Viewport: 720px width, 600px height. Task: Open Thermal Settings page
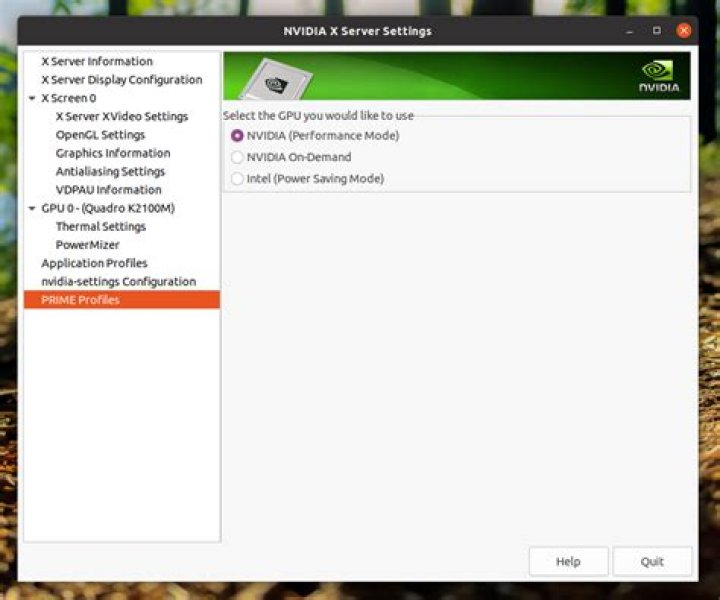[101, 227]
